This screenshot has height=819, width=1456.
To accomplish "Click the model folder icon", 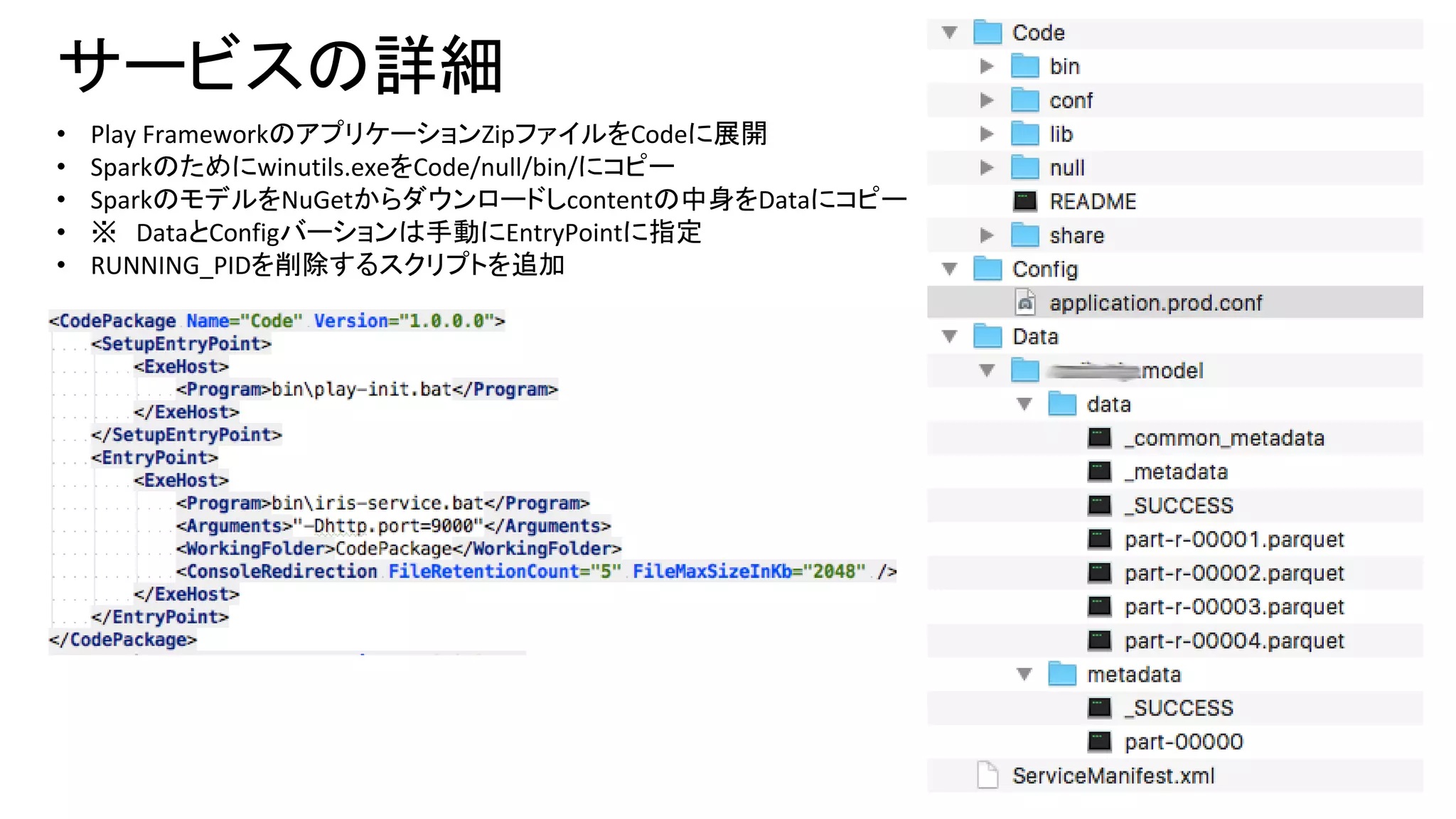I will pos(1025,370).
